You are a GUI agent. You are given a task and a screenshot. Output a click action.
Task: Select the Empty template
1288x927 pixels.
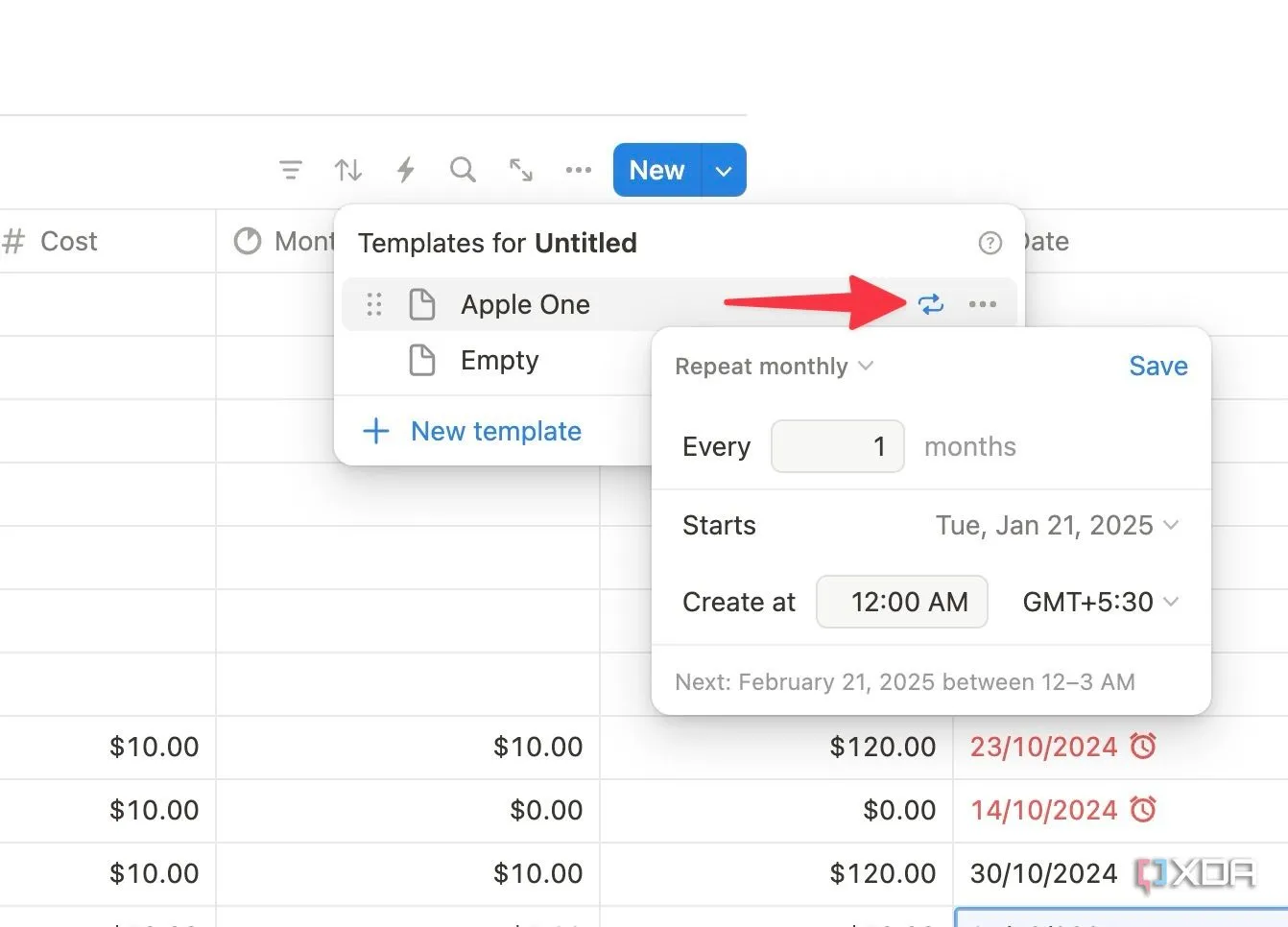[499, 361]
